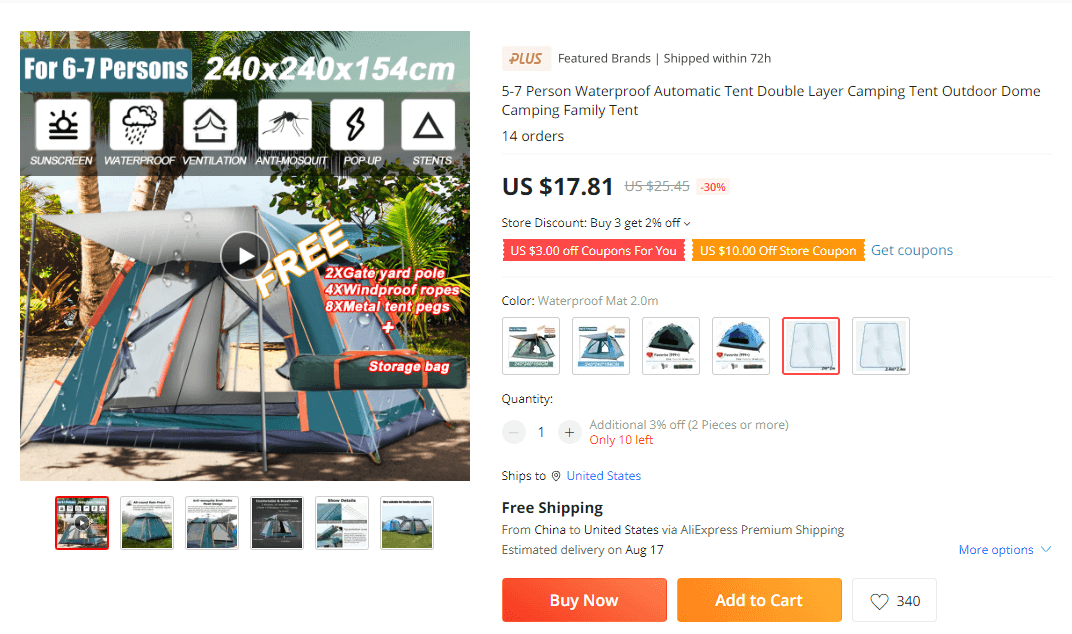The image size is (1072, 634).
Task: Open the second gallery thumbnail image
Action: click(147, 523)
